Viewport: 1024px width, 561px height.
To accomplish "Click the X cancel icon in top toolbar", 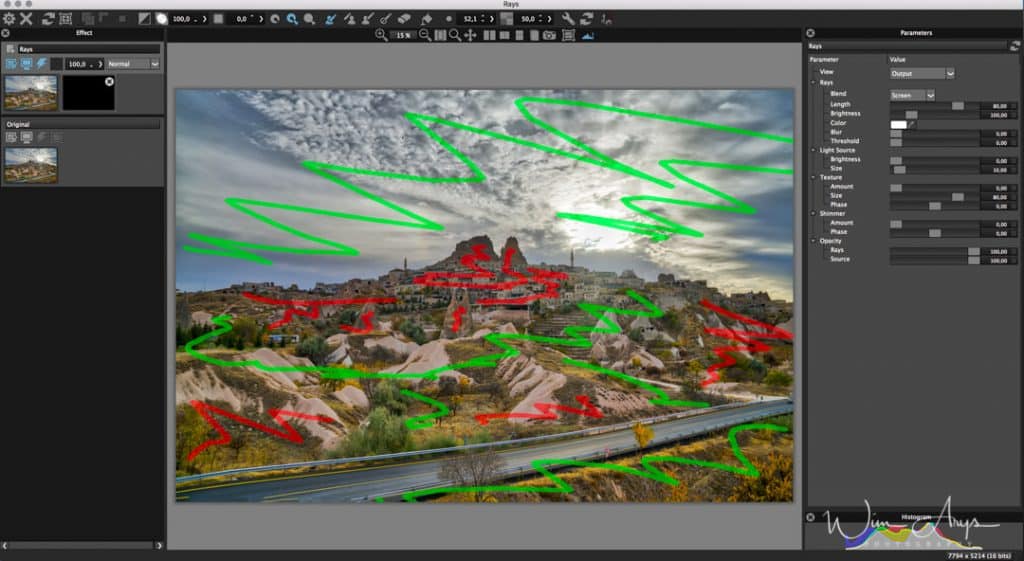I will coord(26,19).
